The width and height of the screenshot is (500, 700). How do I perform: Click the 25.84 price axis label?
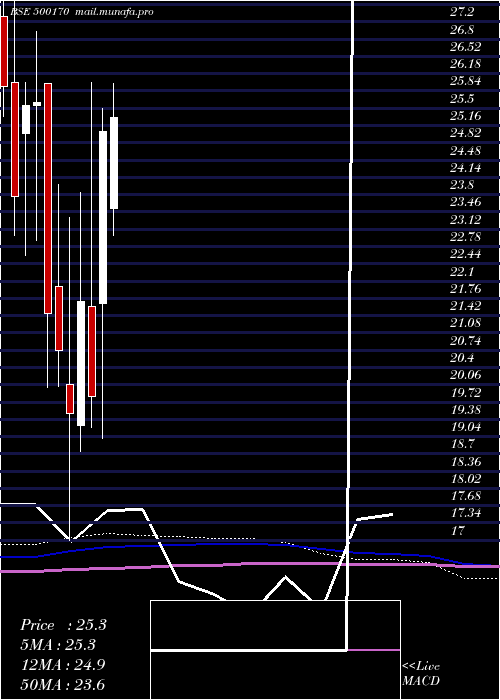(465, 81)
